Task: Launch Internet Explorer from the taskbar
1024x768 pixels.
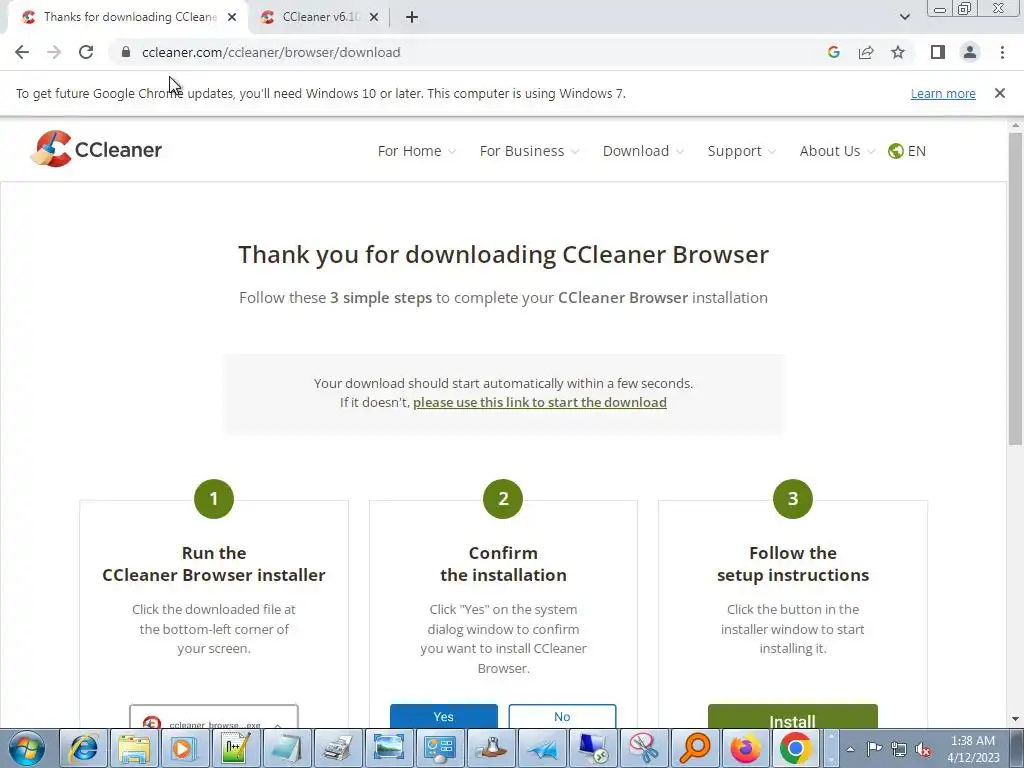Action: coord(84,748)
